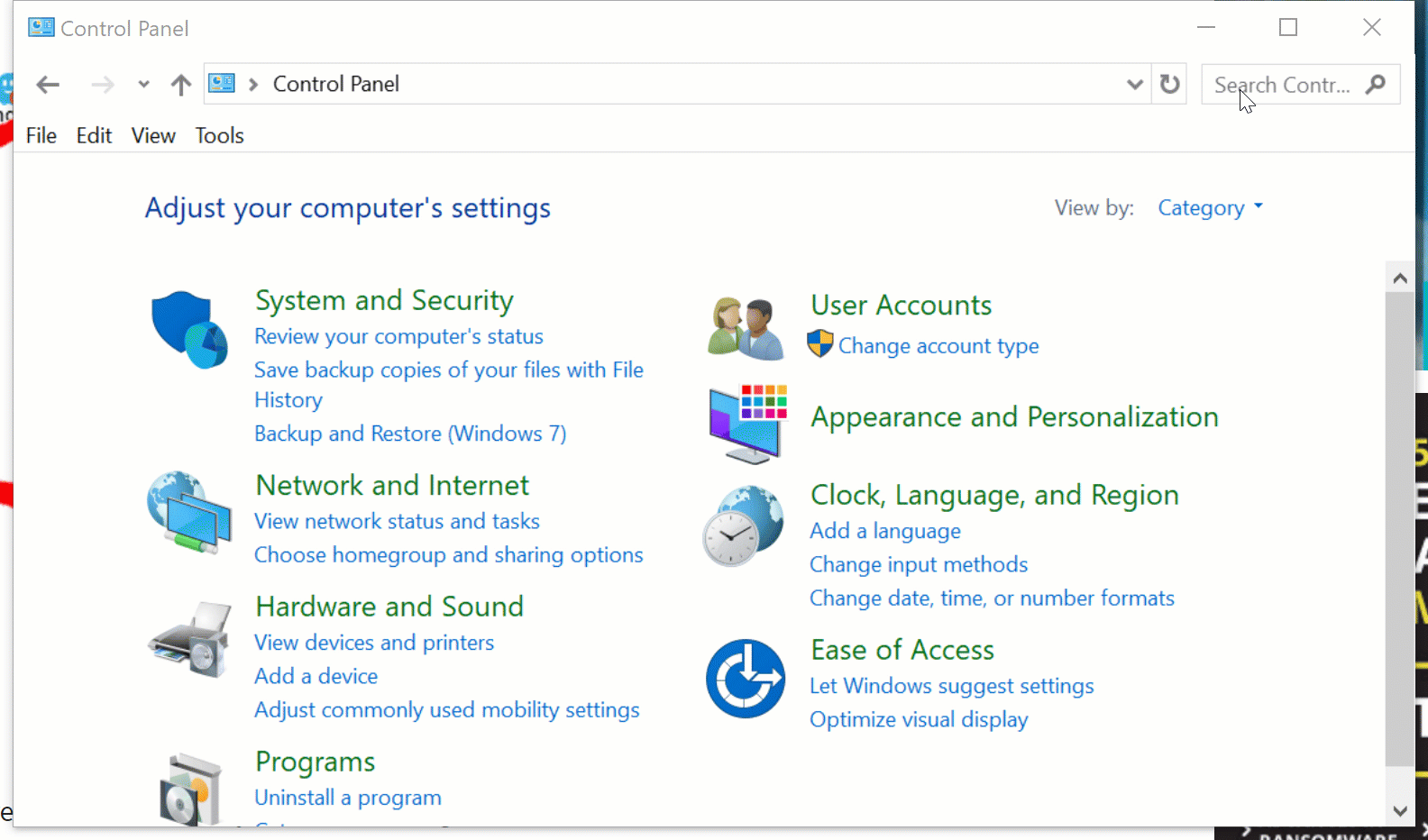Open the address bar history dropdown
Viewport: 1428px width, 840px height.
click(1134, 84)
